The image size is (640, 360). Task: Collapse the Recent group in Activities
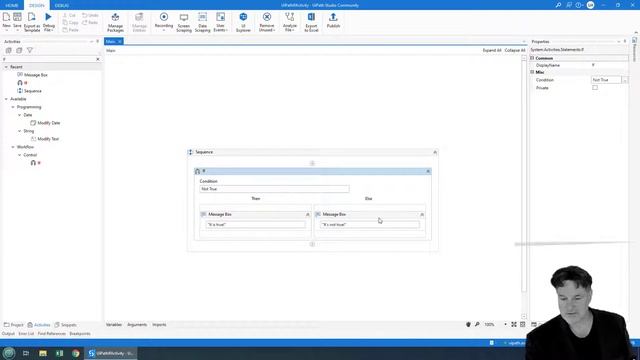pyautogui.click(x=6, y=67)
